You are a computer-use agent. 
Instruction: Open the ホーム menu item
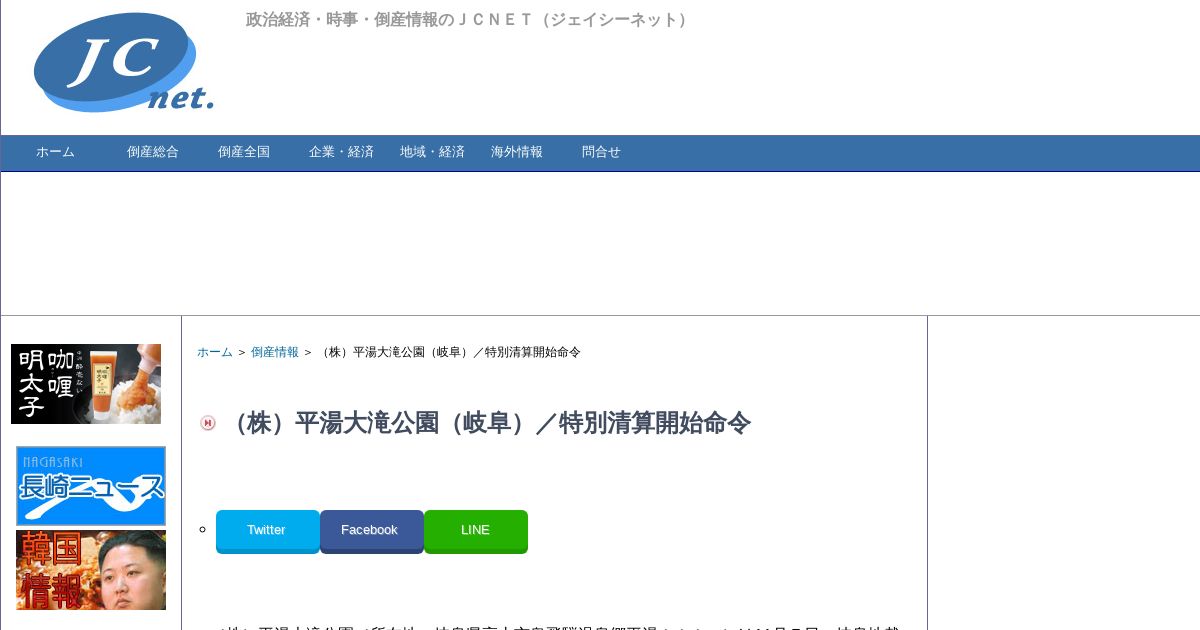55,152
